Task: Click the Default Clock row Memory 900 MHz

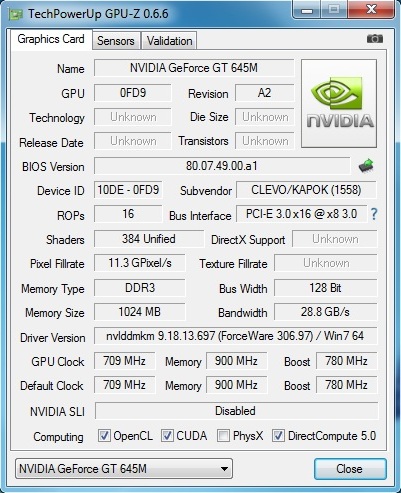Action: [x=236, y=385]
